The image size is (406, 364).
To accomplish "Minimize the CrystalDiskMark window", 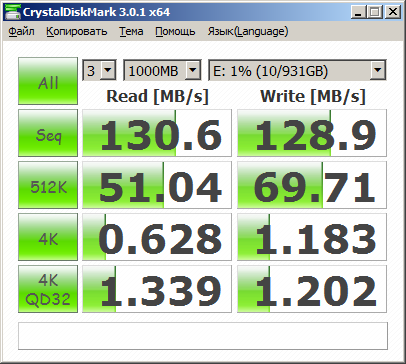I will 359,13.
